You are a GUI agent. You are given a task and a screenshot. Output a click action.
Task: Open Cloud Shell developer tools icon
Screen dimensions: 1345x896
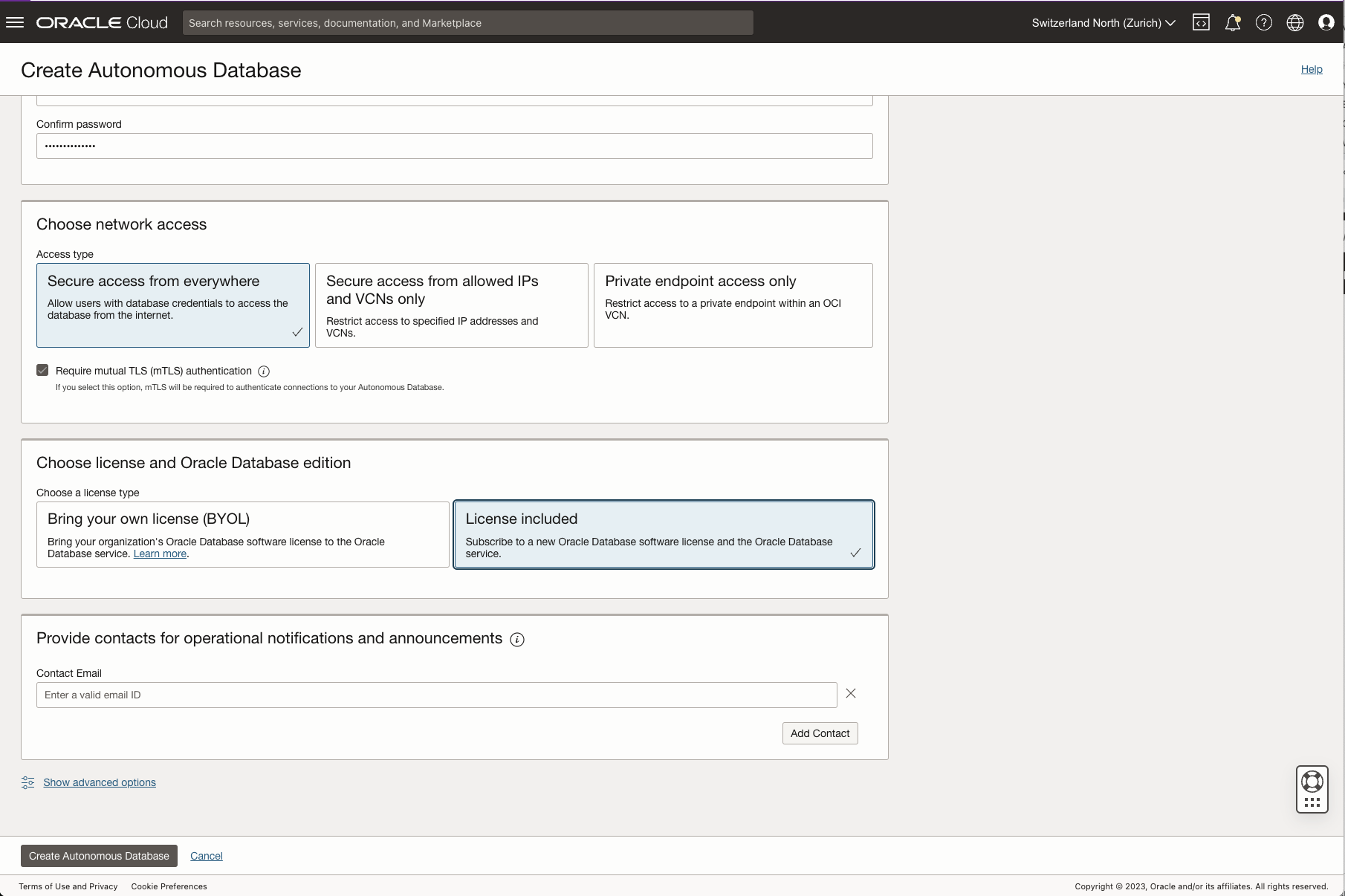click(x=1201, y=22)
